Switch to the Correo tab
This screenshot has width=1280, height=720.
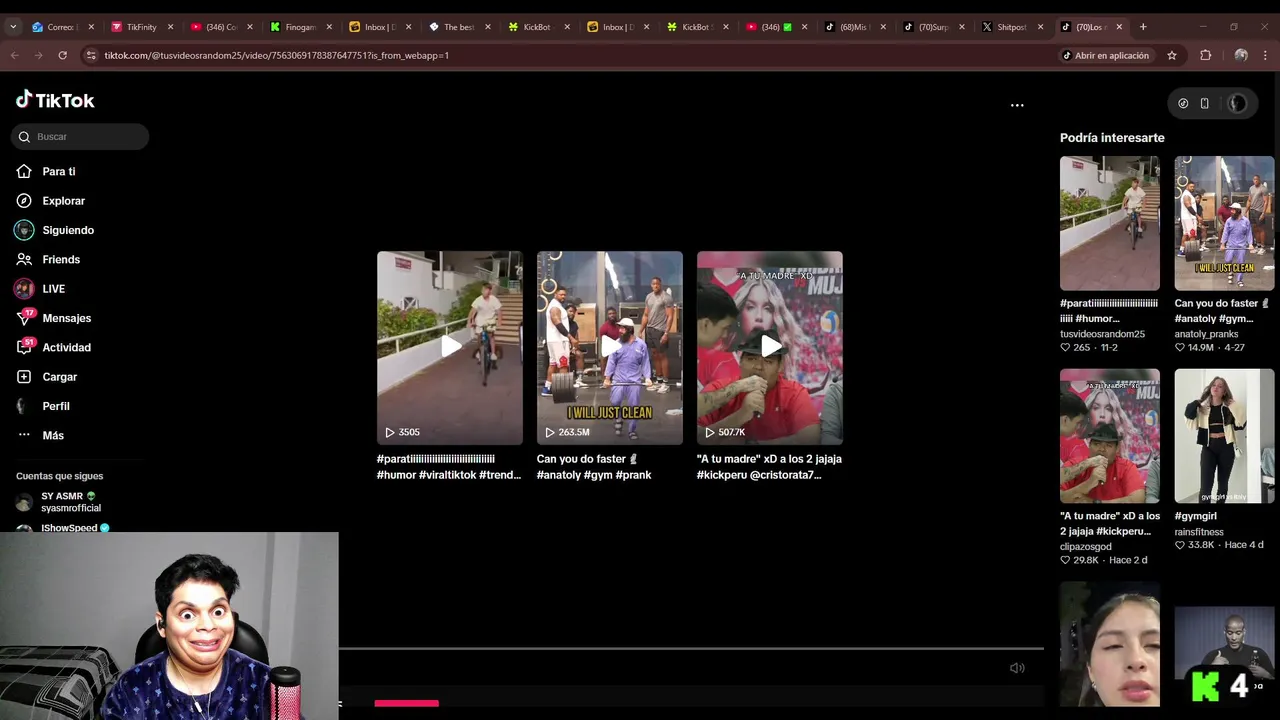click(60, 27)
